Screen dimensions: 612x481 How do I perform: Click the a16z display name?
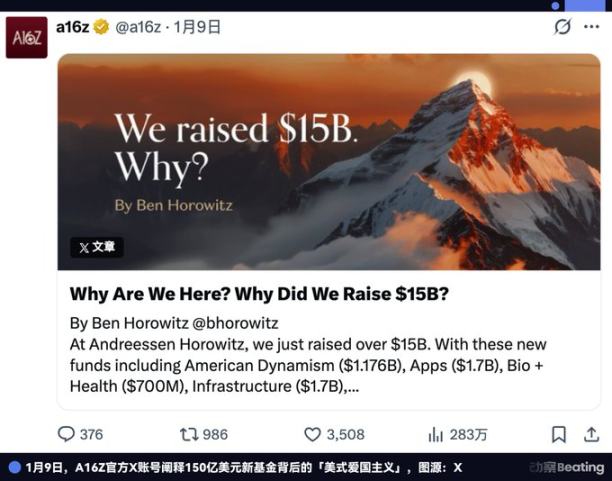pos(73,27)
